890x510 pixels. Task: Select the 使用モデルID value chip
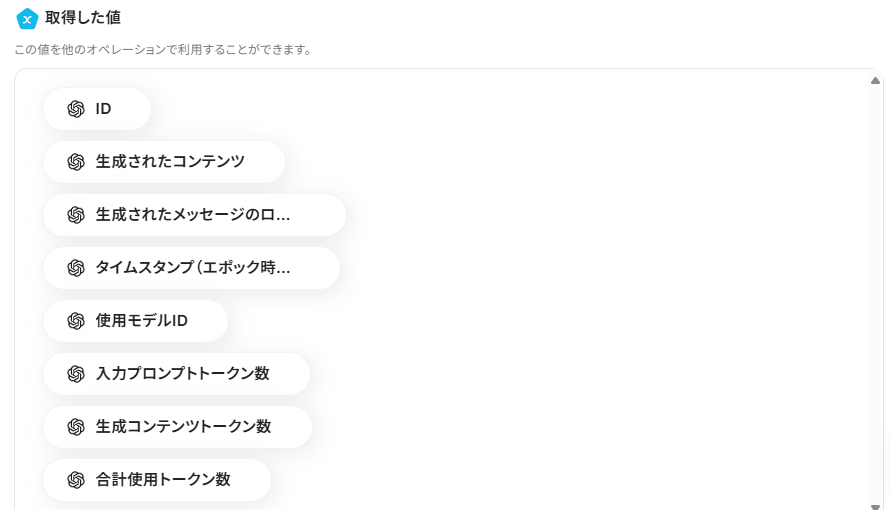coord(136,321)
